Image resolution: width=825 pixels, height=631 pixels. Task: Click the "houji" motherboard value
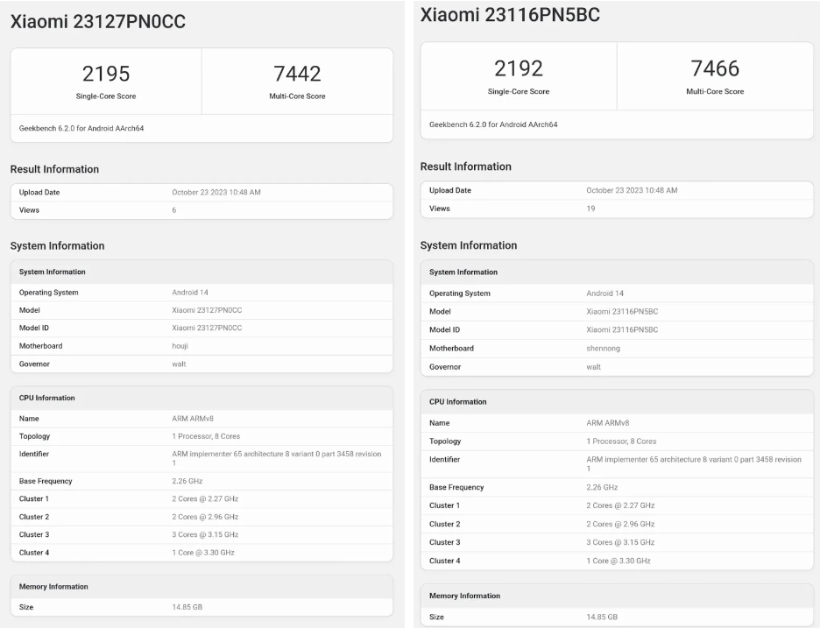(x=180, y=346)
